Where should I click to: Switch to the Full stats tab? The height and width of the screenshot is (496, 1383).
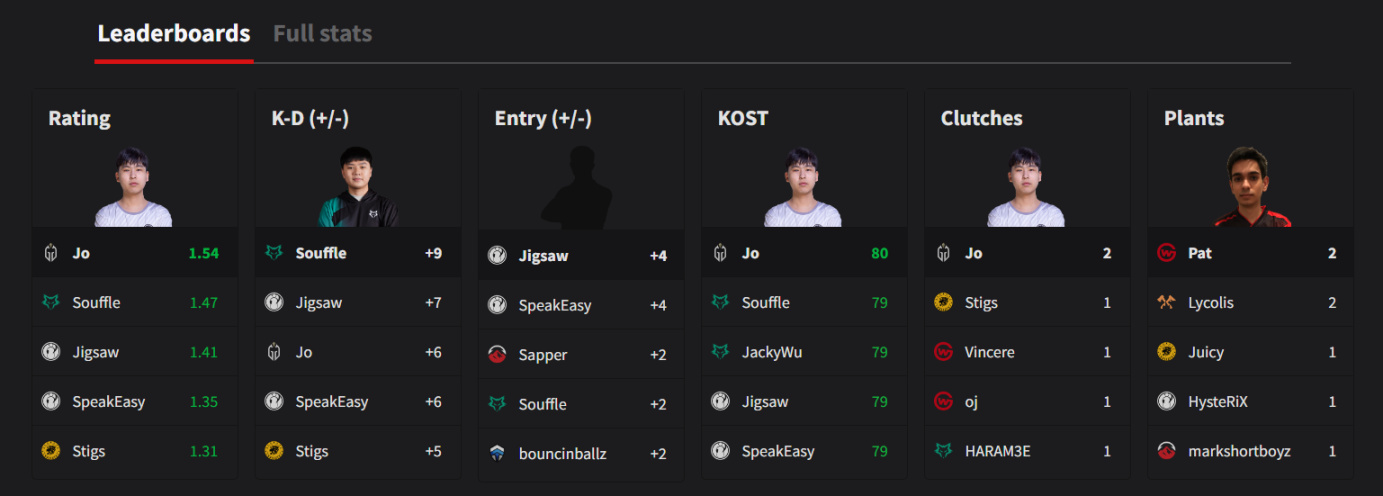(322, 34)
